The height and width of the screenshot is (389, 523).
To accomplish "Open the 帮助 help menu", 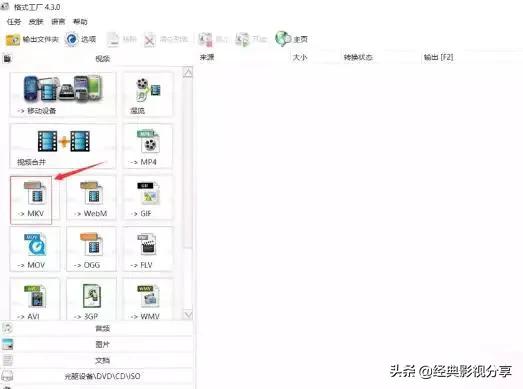I will click(x=80, y=22).
